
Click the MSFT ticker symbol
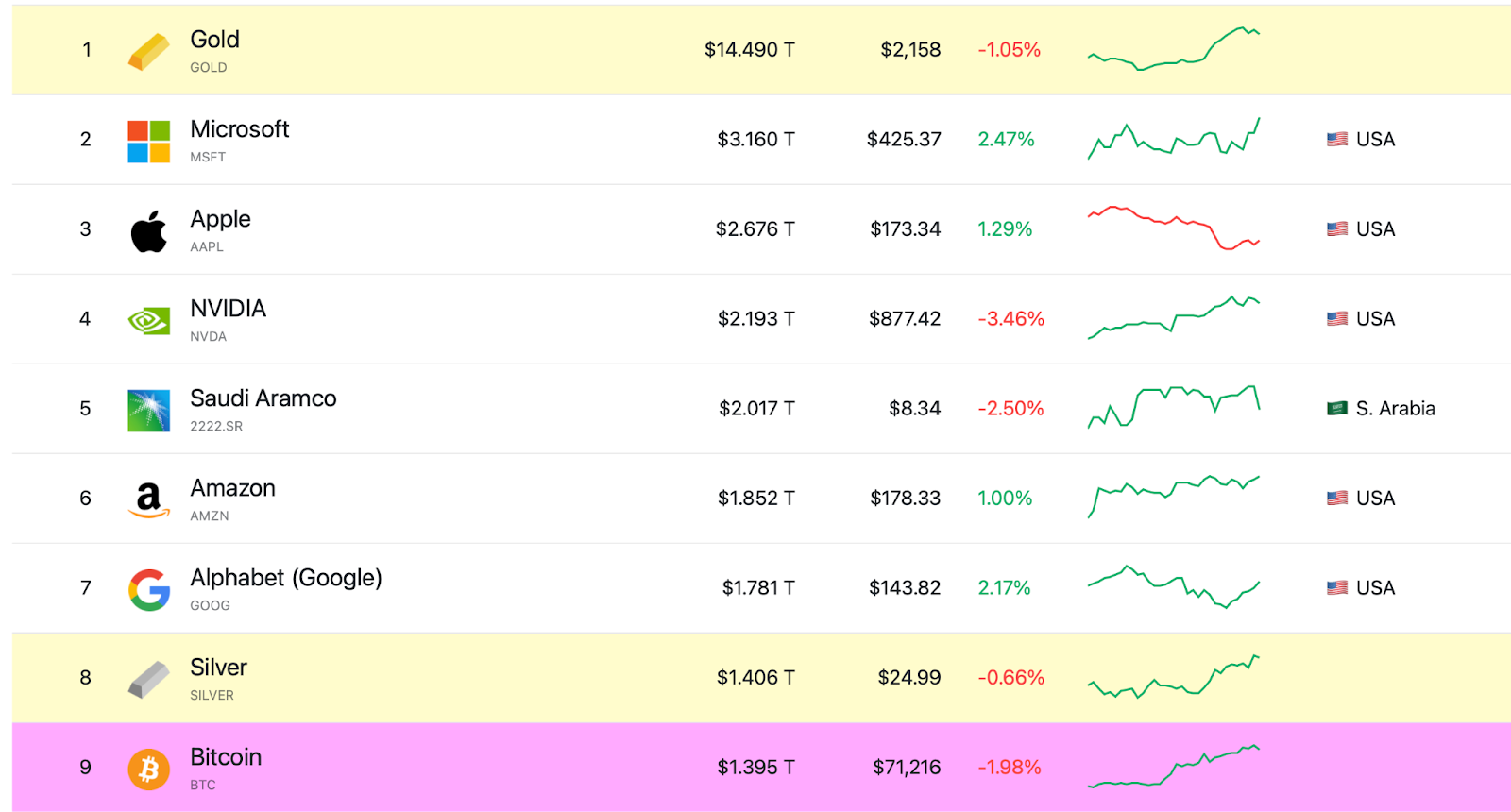[208, 157]
